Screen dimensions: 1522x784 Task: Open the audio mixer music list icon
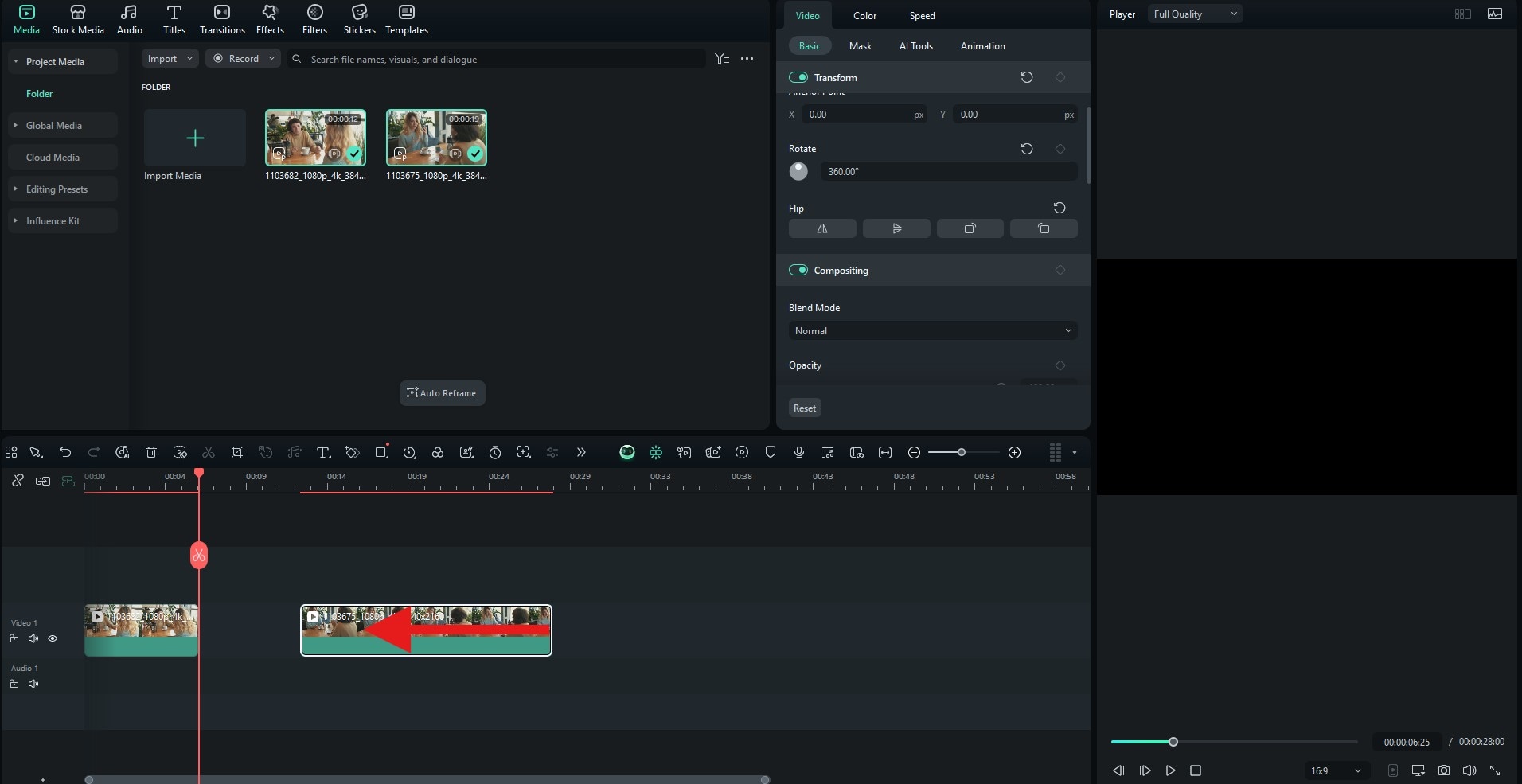pyautogui.click(x=828, y=452)
